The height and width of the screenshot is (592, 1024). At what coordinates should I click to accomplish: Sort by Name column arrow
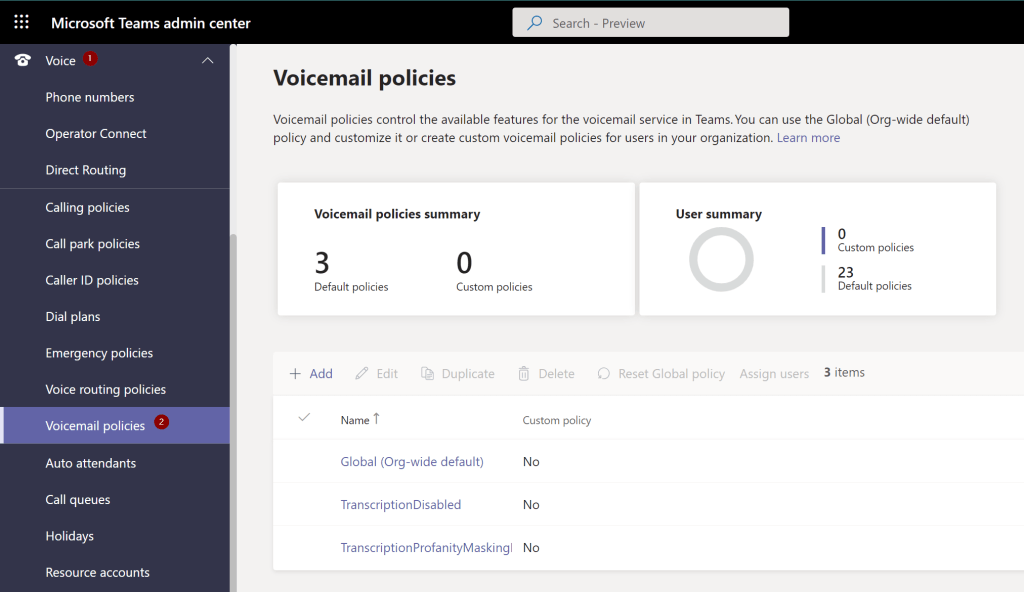pyautogui.click(x=376, y=419)
